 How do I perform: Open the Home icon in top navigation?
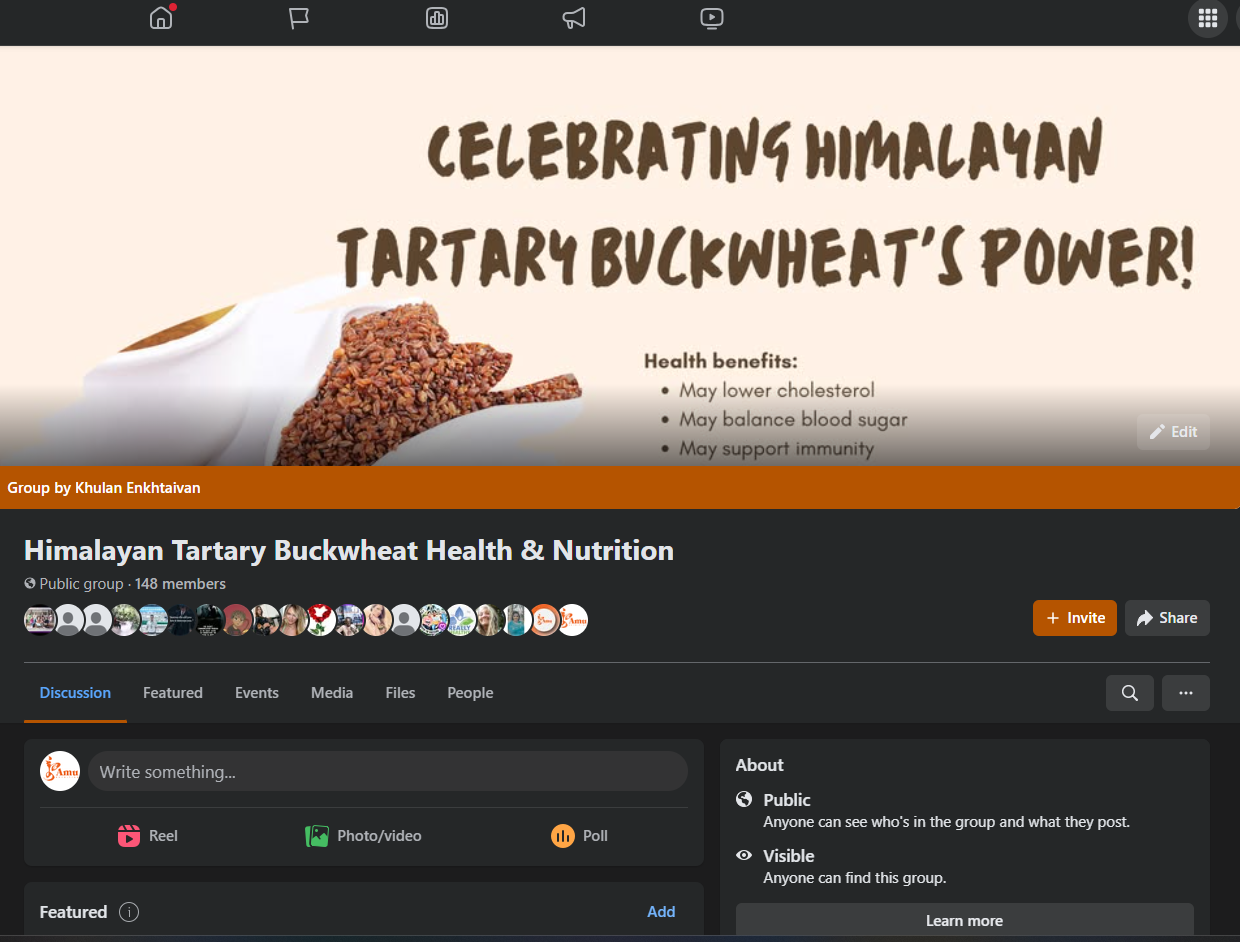(161, 18)
